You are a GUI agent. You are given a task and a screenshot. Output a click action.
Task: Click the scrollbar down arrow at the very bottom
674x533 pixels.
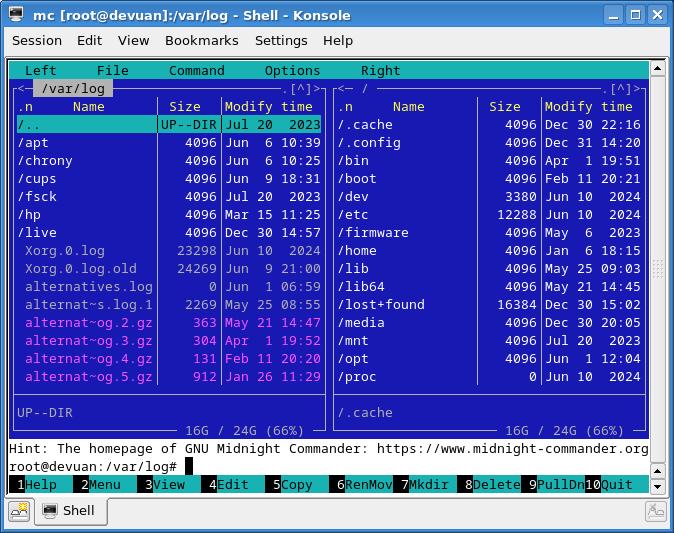(658, 487)
